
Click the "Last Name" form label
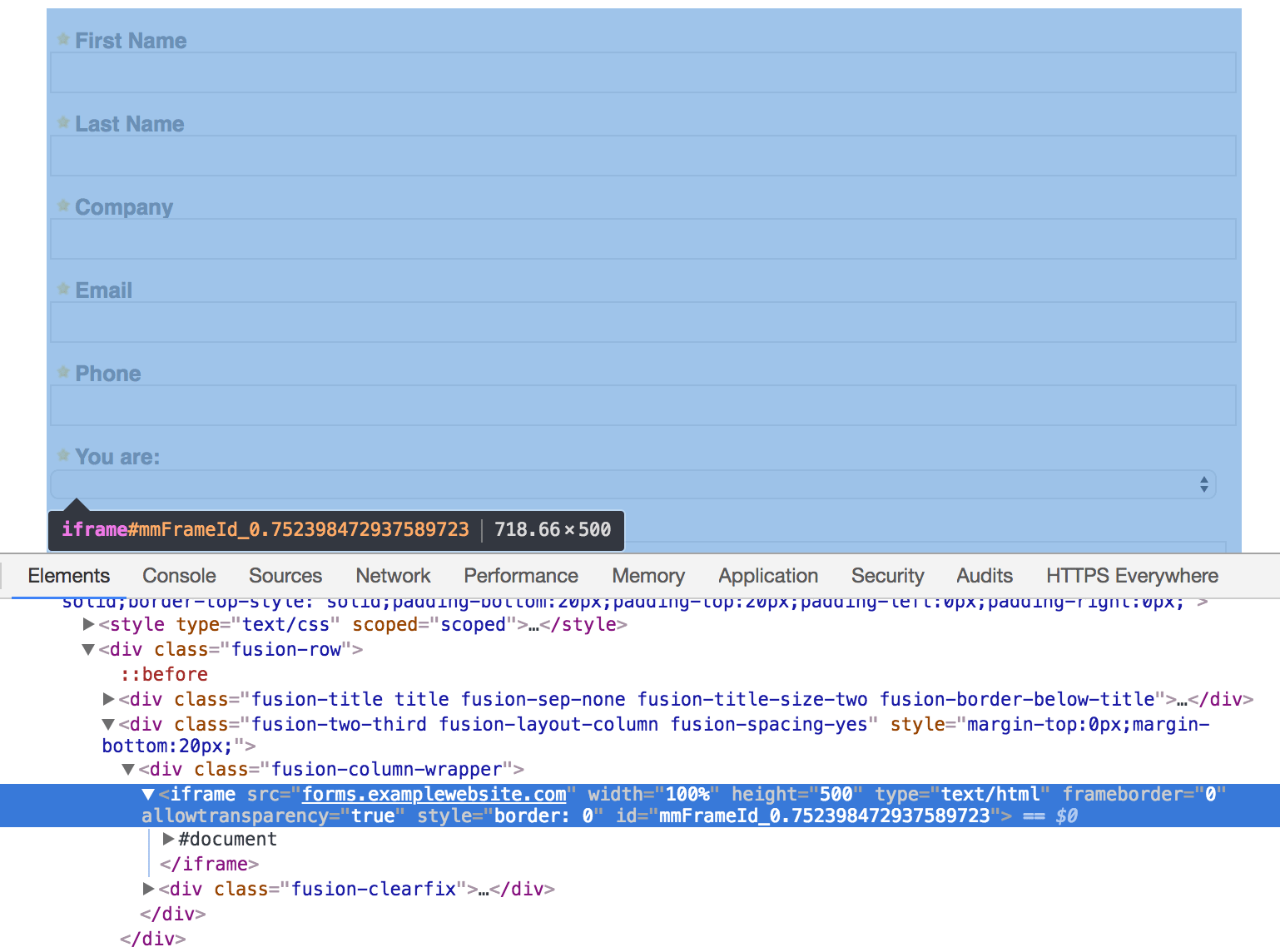click(130, 124)
